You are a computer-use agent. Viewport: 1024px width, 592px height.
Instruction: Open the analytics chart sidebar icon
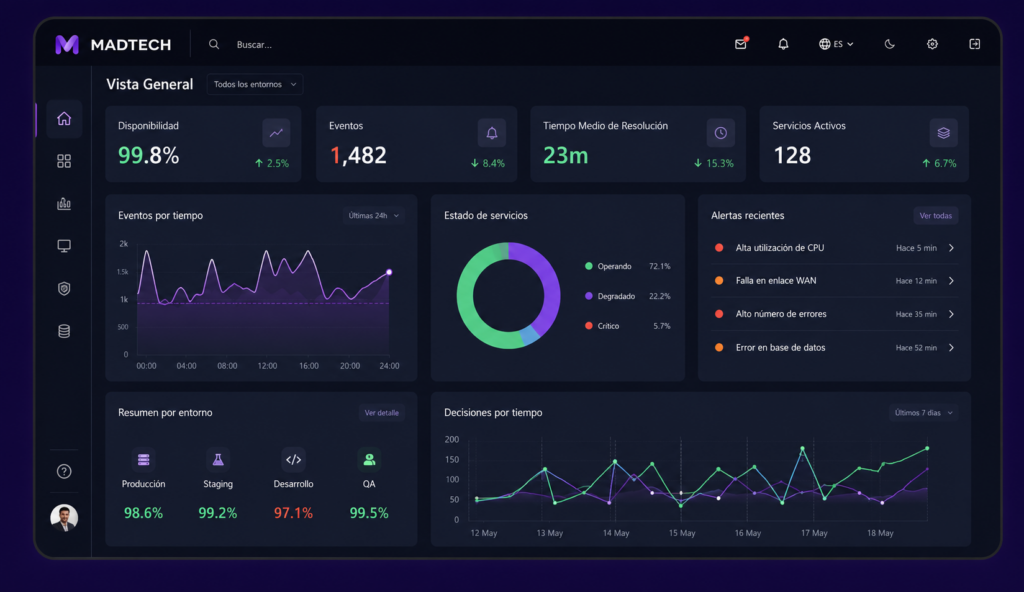point(64,203)
